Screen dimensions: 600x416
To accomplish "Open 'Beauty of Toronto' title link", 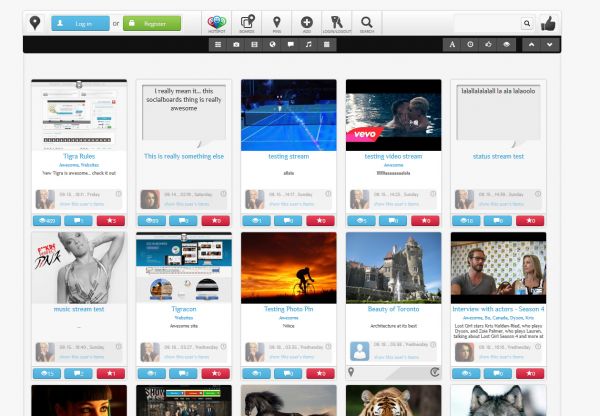I will (393, 309).
